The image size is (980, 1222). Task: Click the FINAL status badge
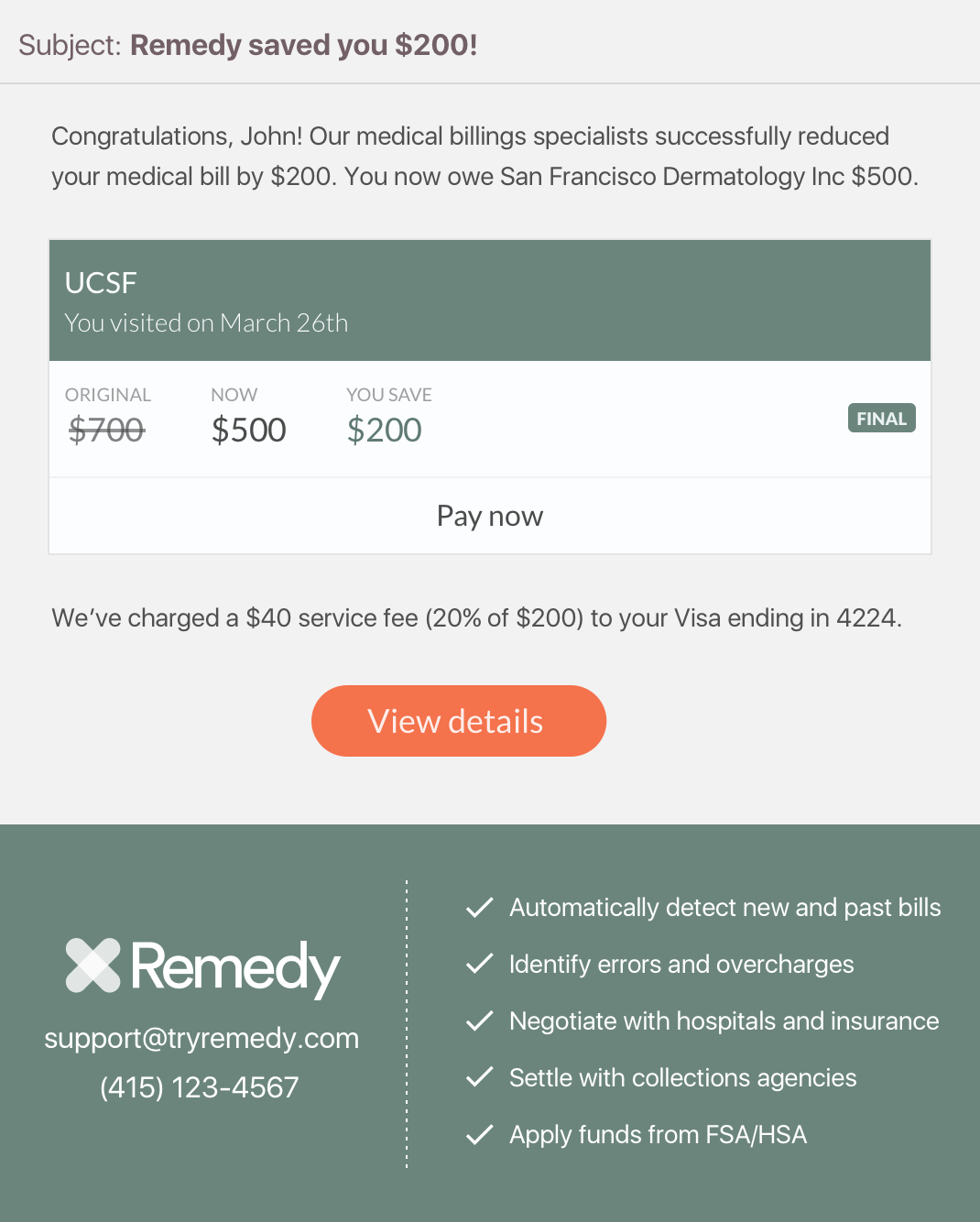pyautogui.click(x=881, y=419)
